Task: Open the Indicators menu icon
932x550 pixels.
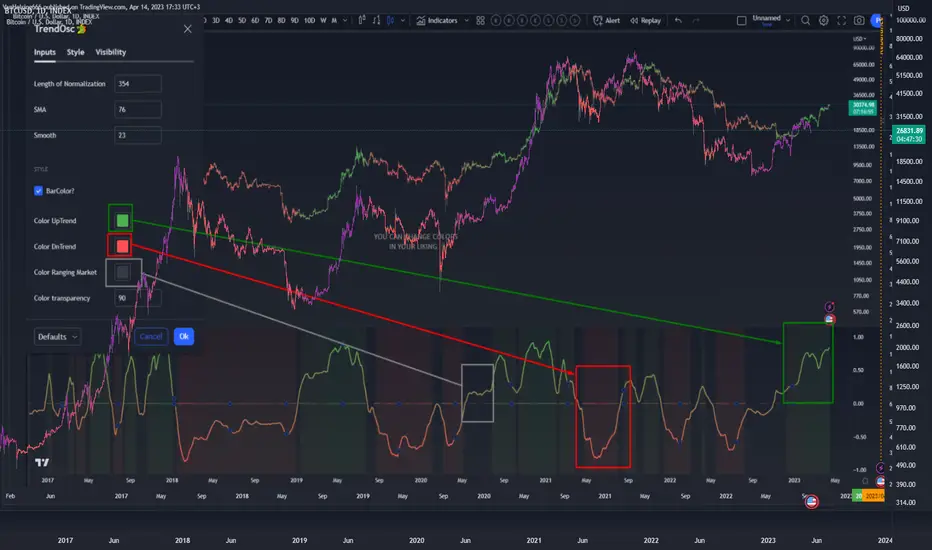Action: point(421,21)
